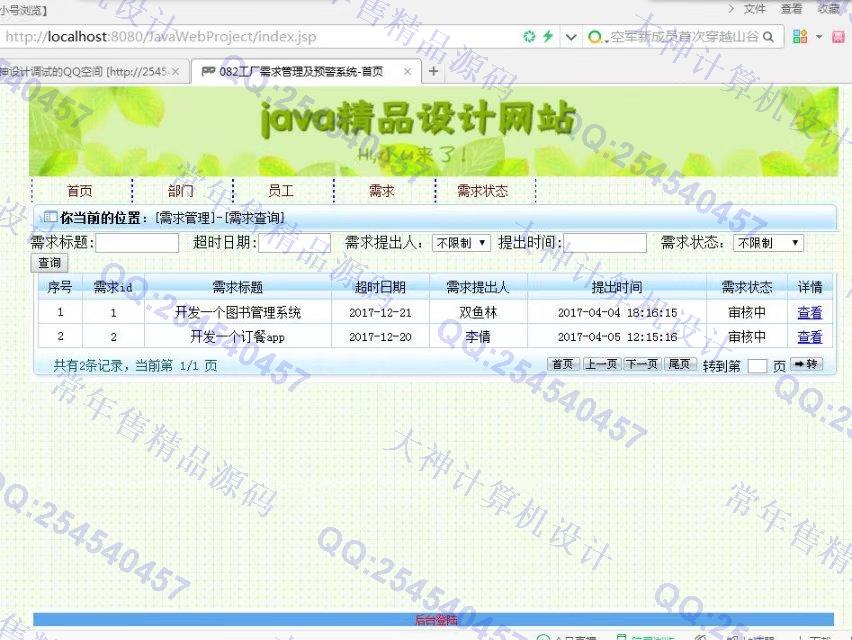Screen dimensions: 852x640
Task: Open the 需求状态 filter dropdown
Action: pyautogui.click(x=768, y=243)
